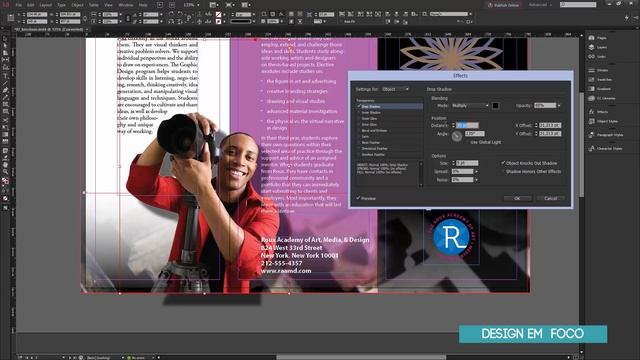640x360 pixels.
Task: Open the zoom level dropdown in the app bar
Action: [x=198, y=5]
